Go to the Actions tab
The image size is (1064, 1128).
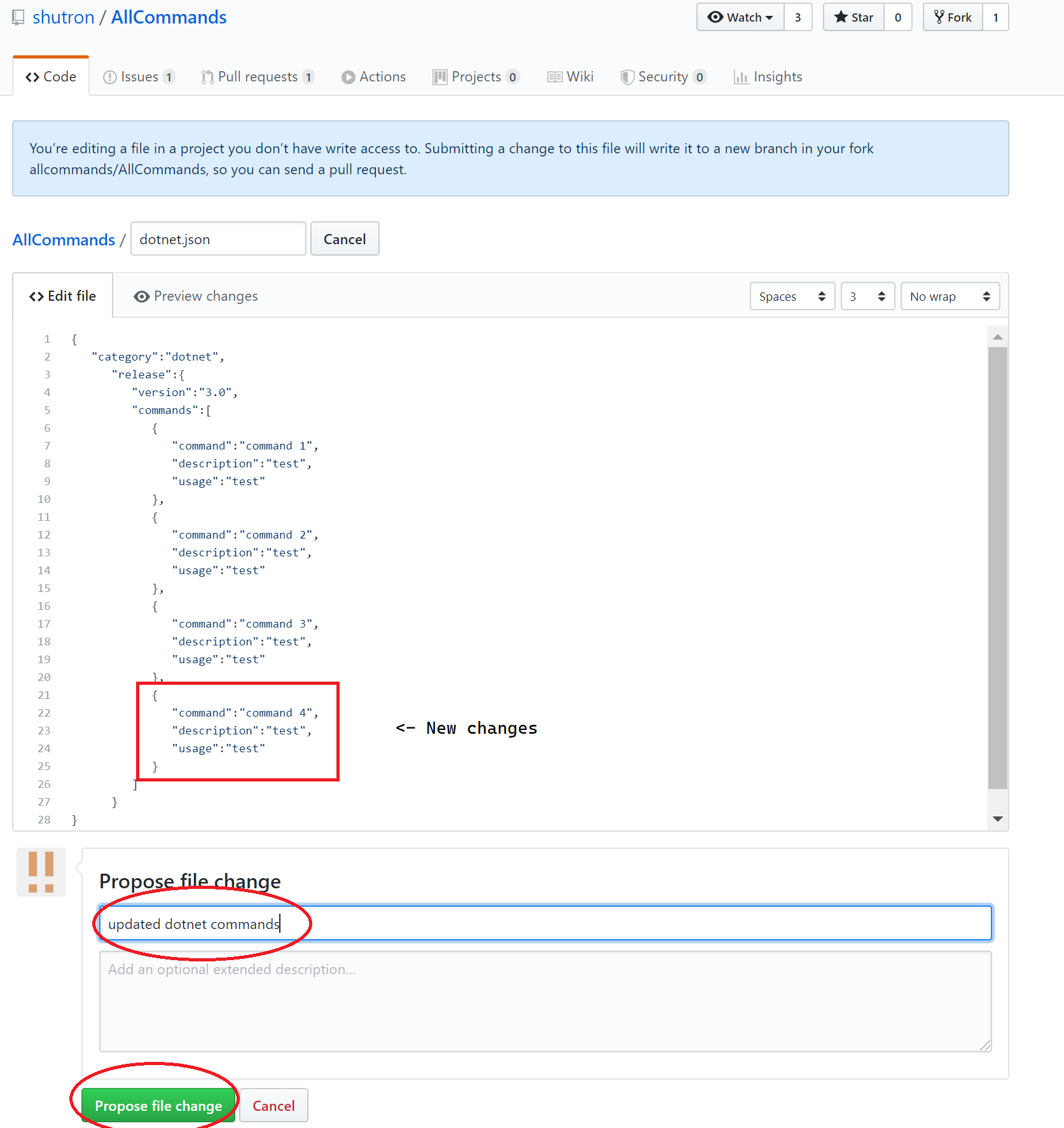point(373,77)
